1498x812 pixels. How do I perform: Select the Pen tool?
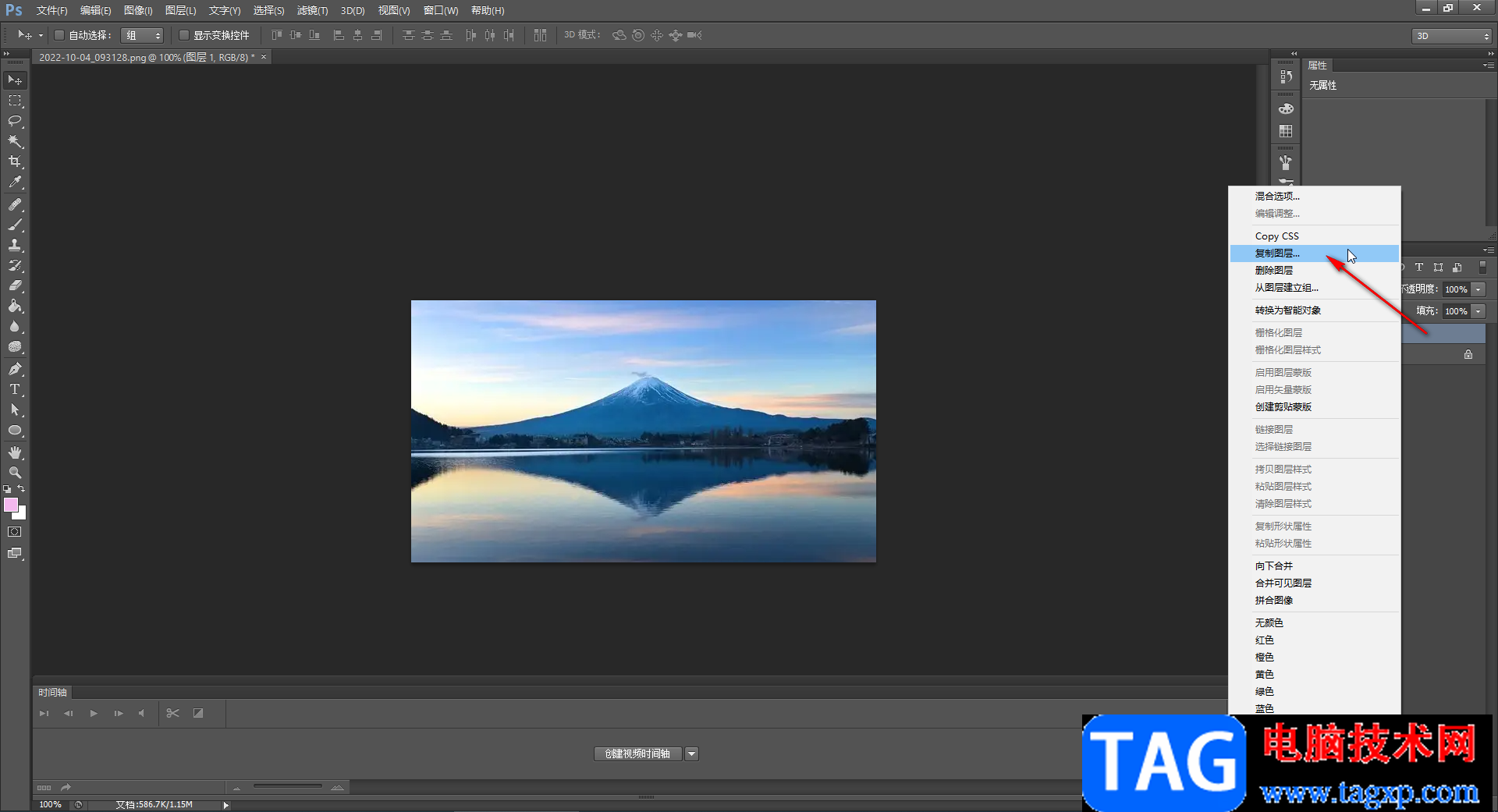tap(15, 369)
